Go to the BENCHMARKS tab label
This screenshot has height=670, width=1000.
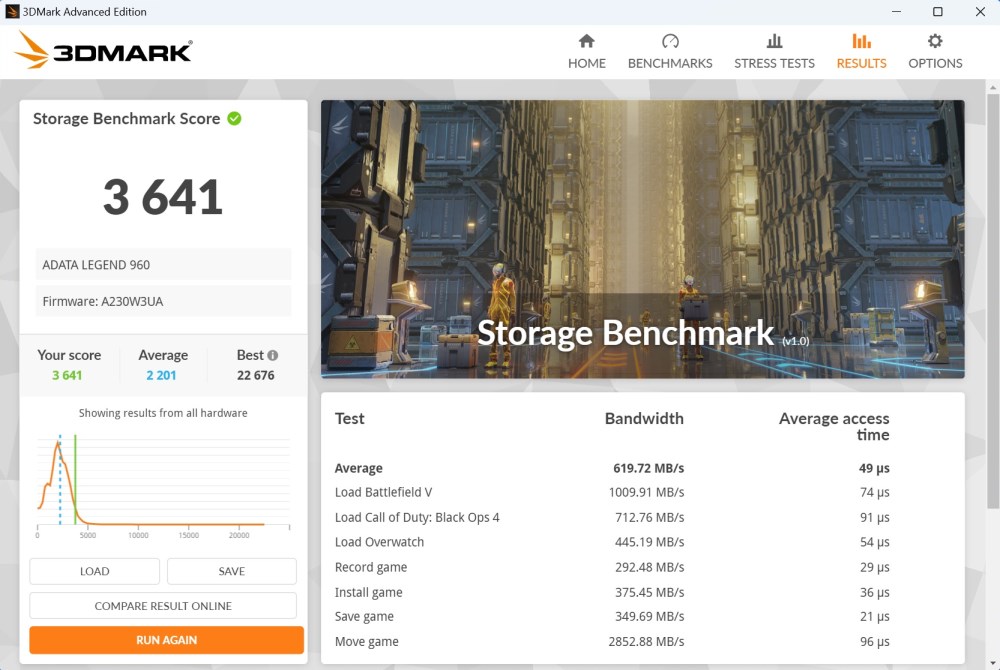coord(670,63)
